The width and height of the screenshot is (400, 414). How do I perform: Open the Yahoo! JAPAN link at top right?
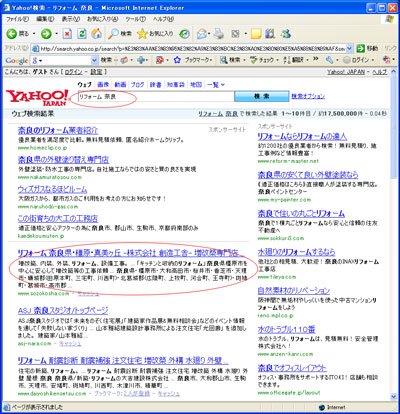(346, 72)
